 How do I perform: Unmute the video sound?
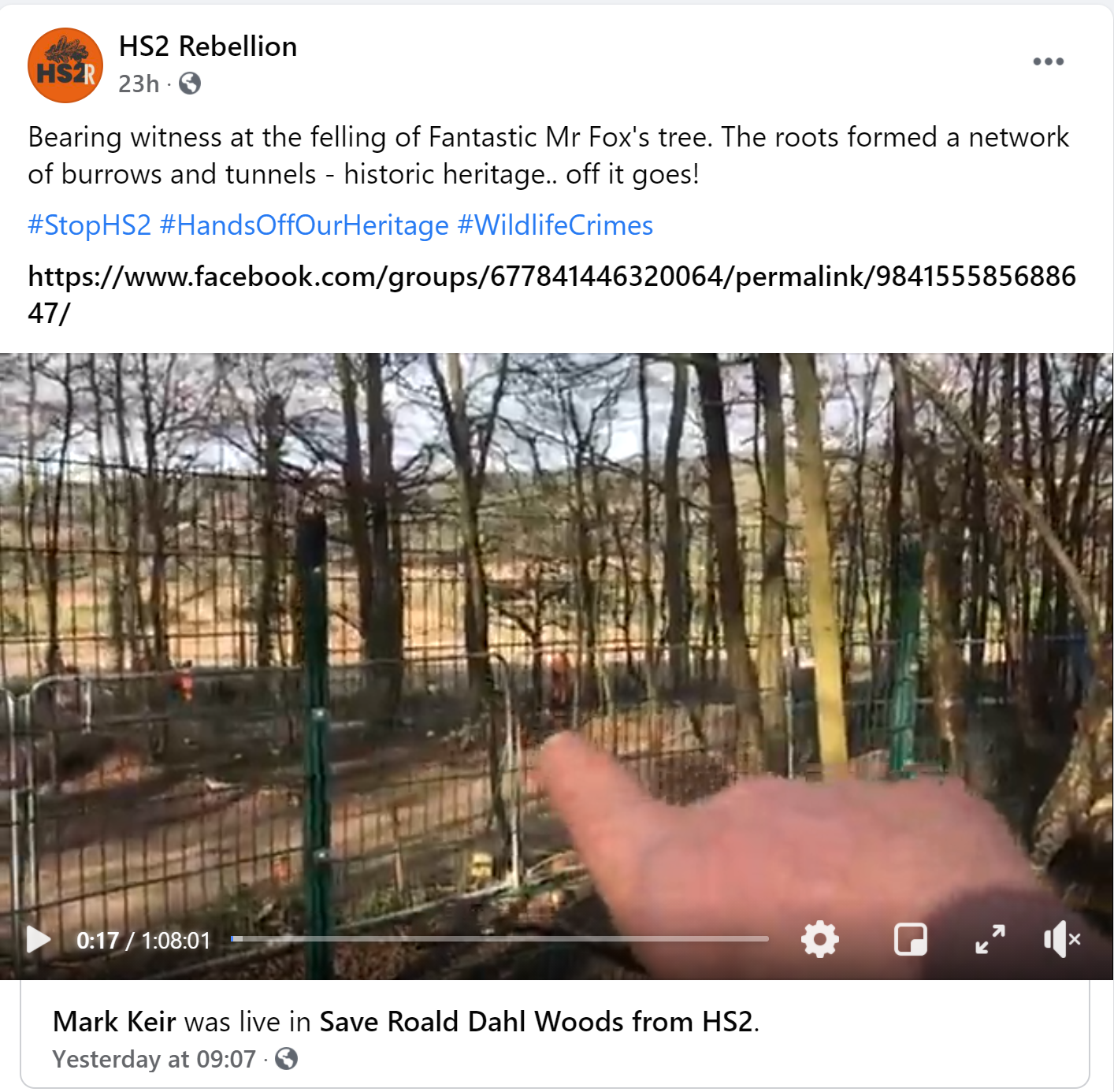pyautogui.click(x=1062, y=939)
